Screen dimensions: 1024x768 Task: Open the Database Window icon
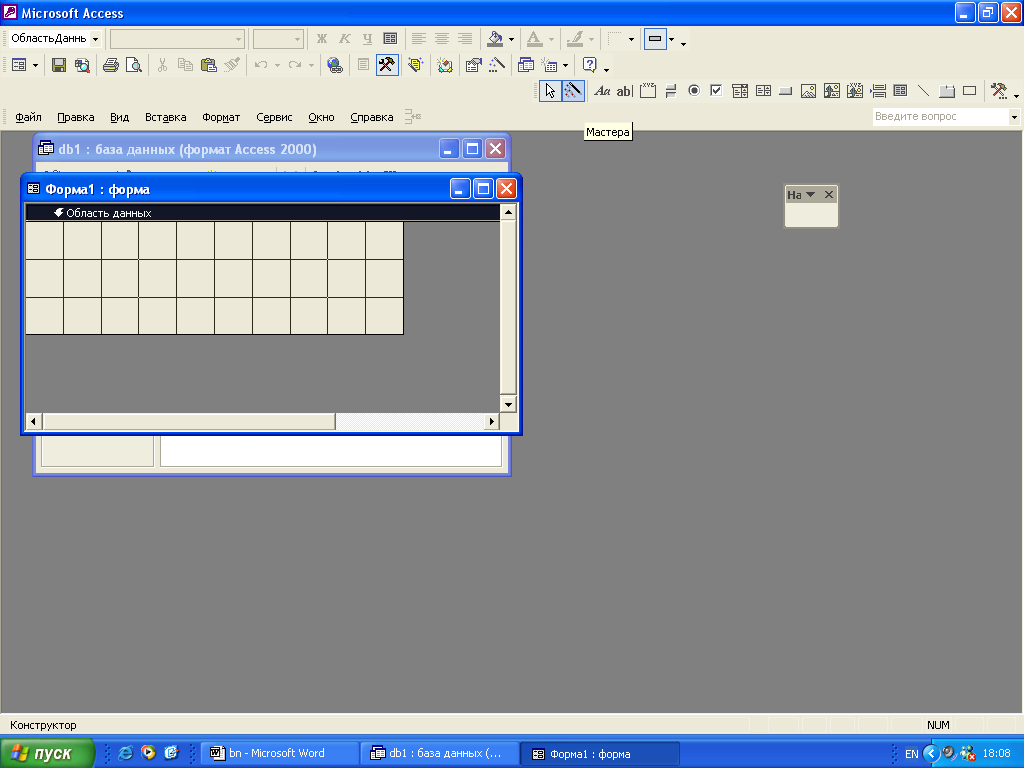coord(526,65)
